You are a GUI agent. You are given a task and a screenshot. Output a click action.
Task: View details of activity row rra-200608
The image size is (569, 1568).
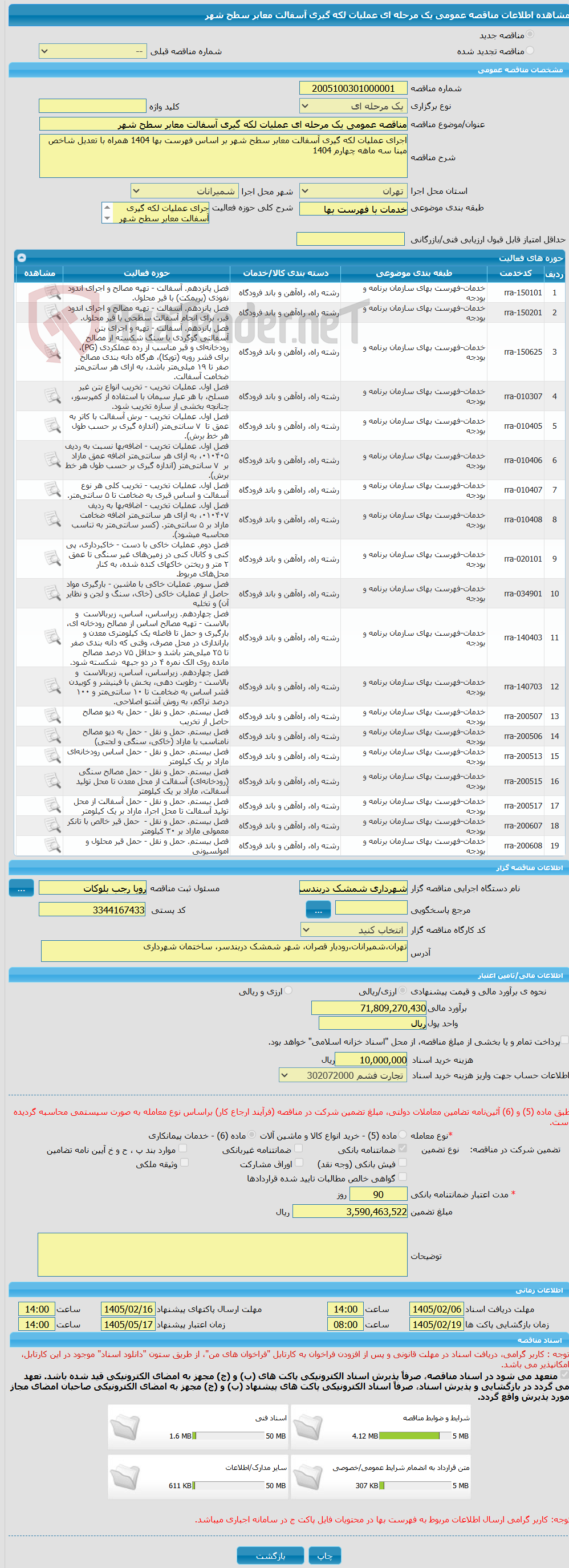click(x=52, y=846)
